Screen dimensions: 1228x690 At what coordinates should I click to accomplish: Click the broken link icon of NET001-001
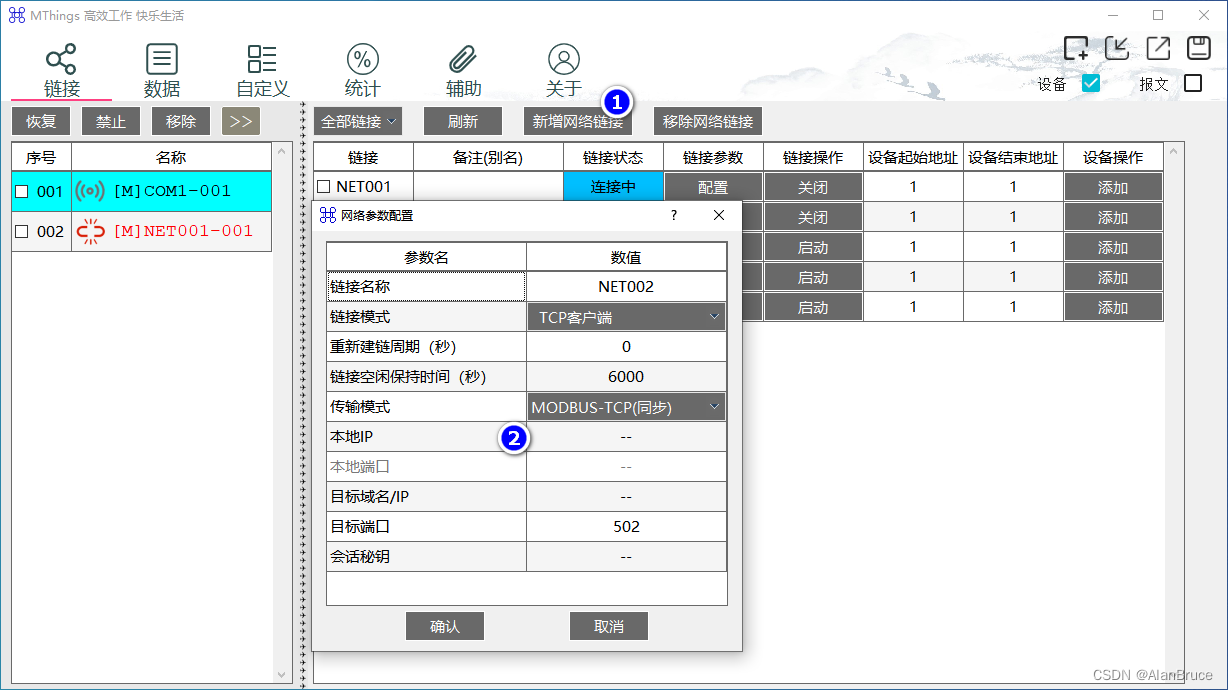pyautogui.click(x=90, y=231)
